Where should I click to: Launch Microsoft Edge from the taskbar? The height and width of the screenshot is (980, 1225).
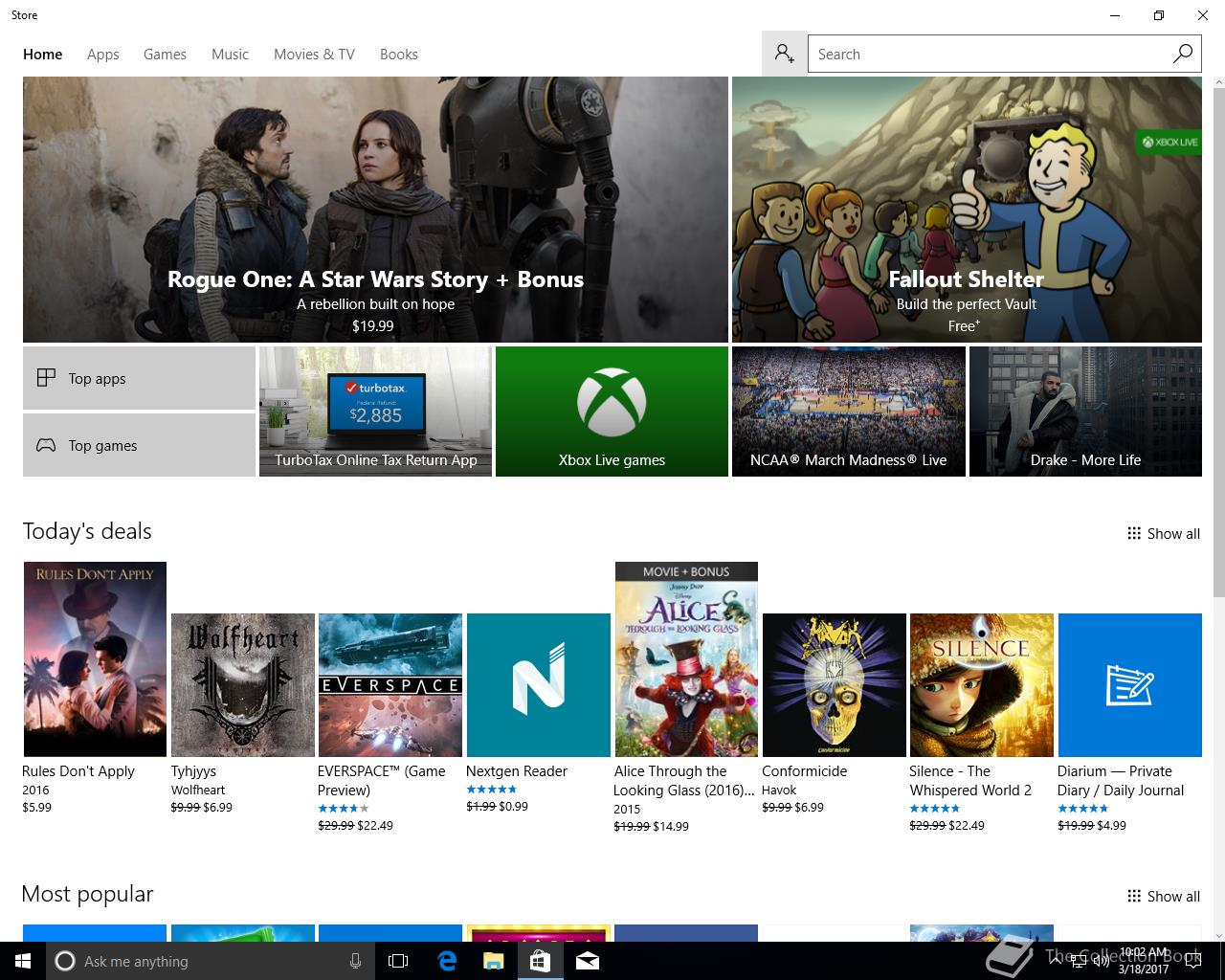coord(447,961)
